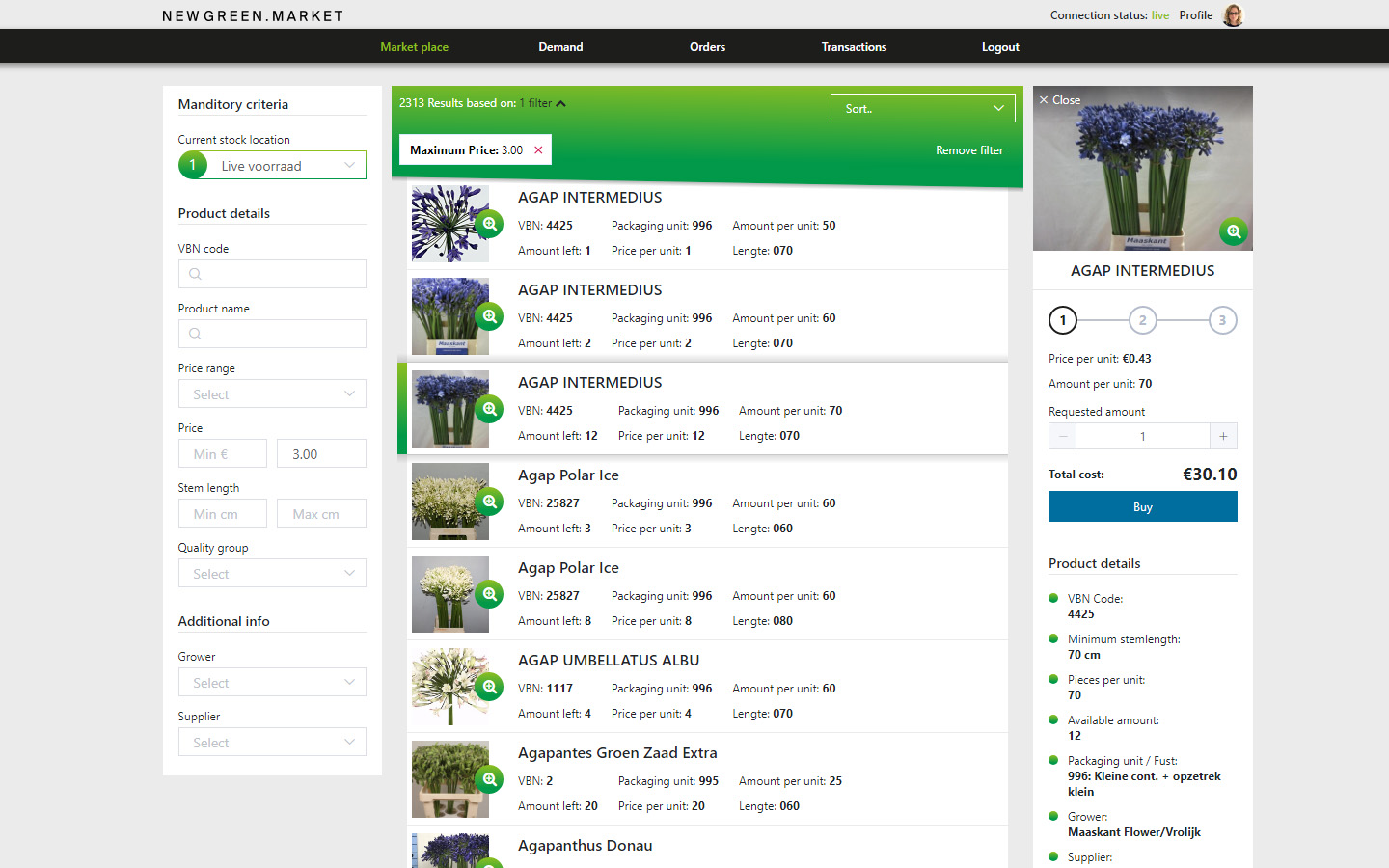The width and height of the screenshot is (1389, 868).
Task: Select Agapantes Groen Zaad Extra title
Action: 617,753
